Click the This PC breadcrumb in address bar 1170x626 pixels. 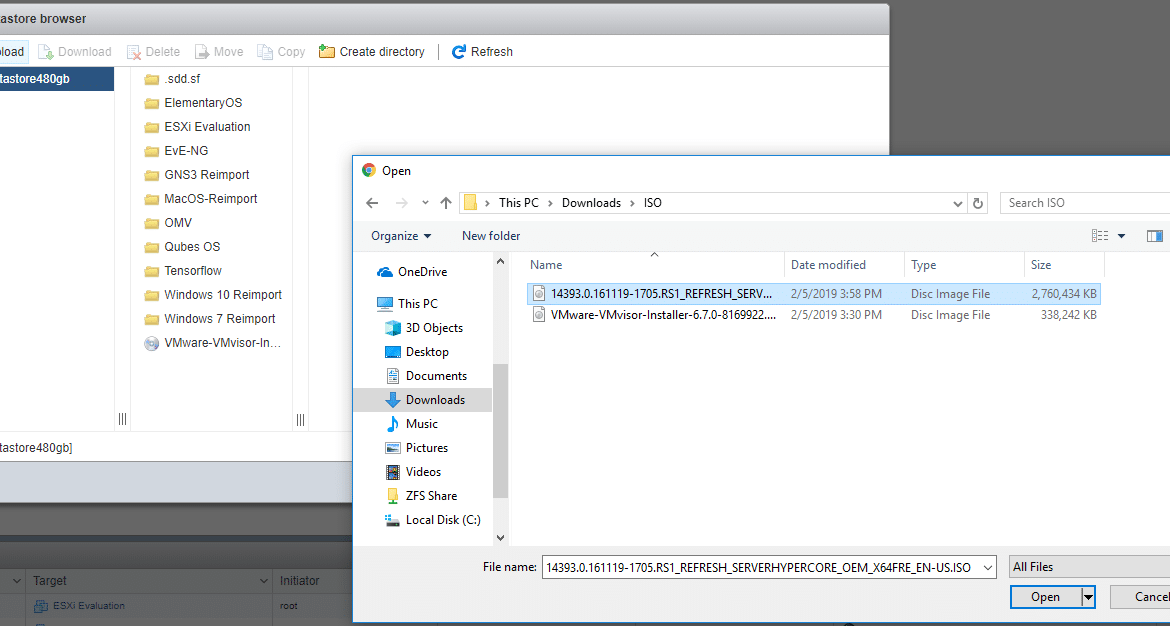tap(519, 203)
